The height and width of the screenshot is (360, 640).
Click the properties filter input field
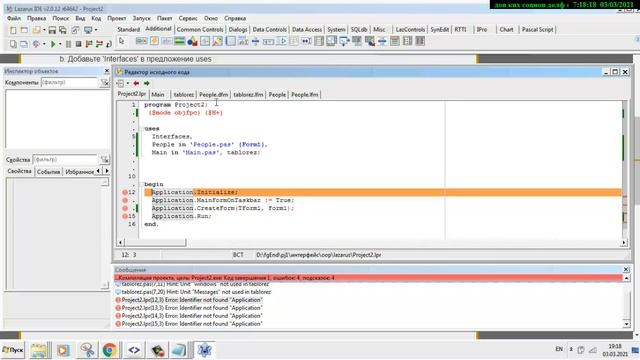coord(65,160)
